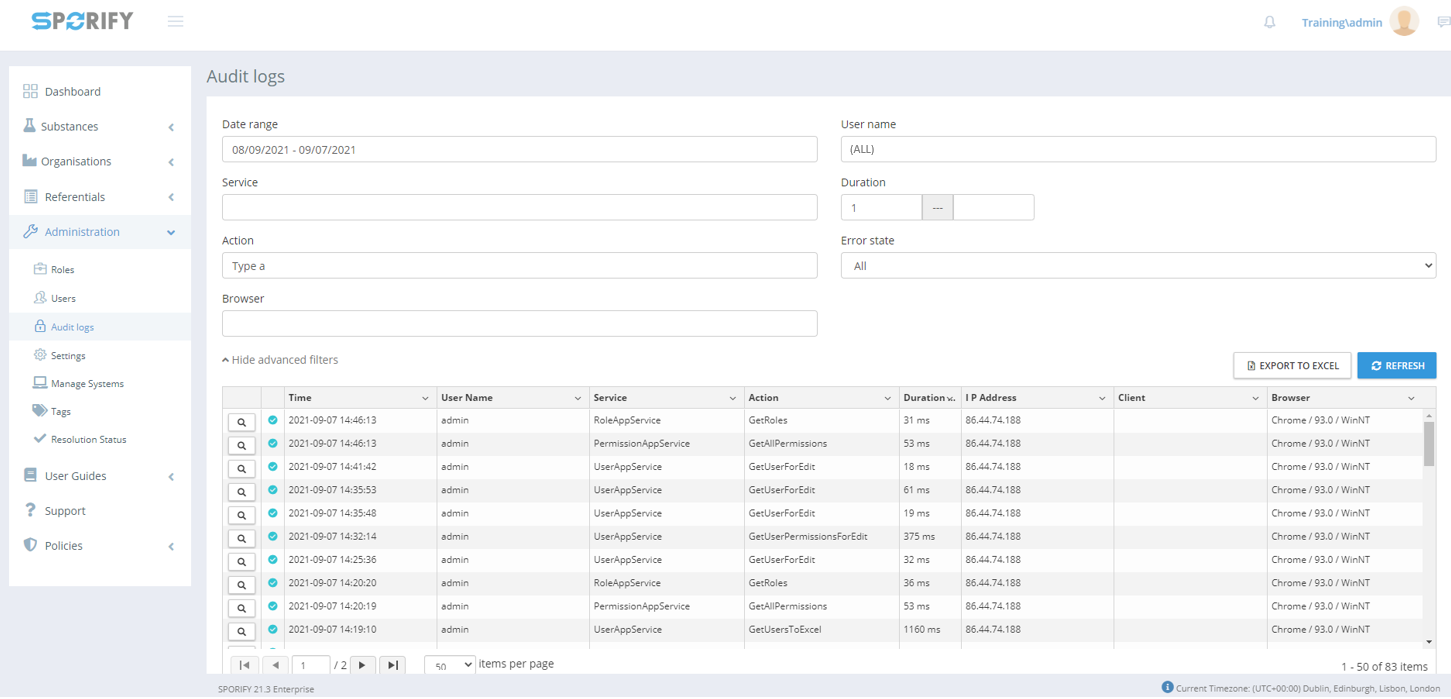Image resolution: width=1451 pixels, height=699 pixels.
Task: Click the notification bell icon
Action: click(x=1269, y=22)
